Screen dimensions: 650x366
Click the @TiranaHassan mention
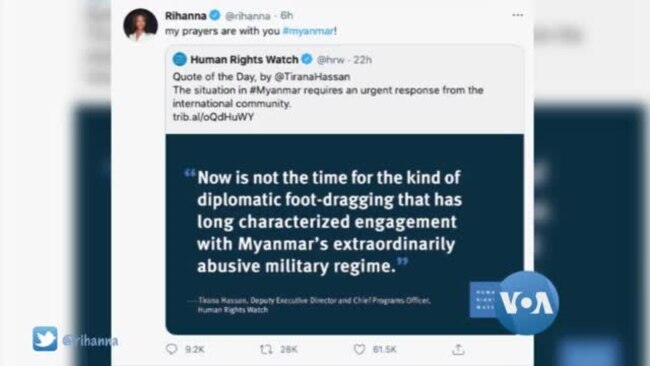pos(312,77)
